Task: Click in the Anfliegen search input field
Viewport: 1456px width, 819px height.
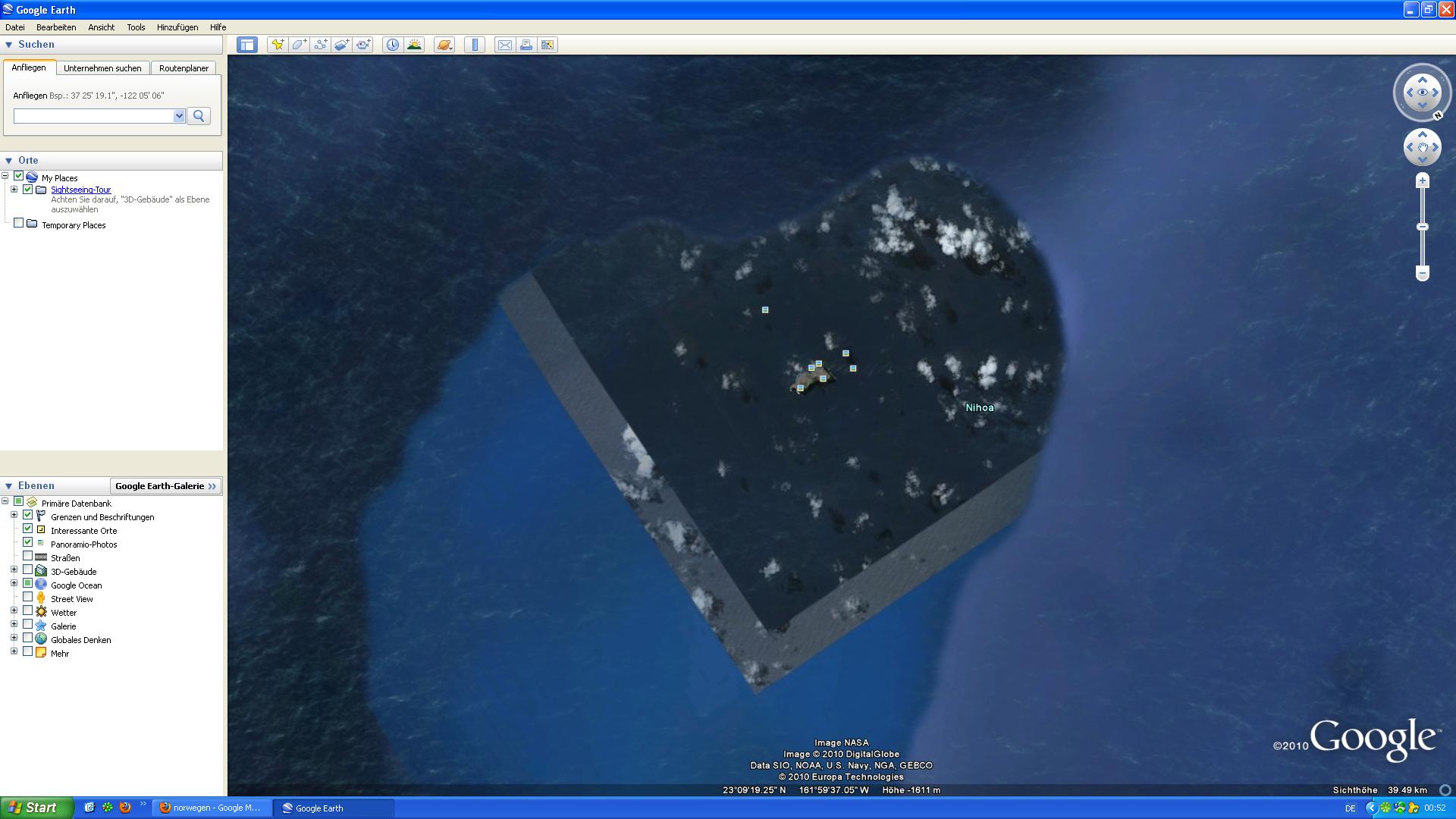Action: 93,116
